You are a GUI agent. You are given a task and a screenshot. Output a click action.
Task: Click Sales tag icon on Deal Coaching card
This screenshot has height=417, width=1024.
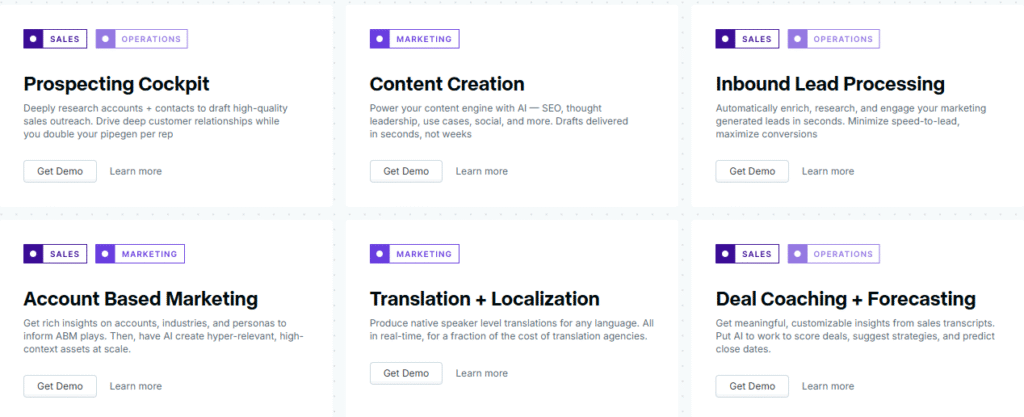pyautogui.click(x=726, y=254)
